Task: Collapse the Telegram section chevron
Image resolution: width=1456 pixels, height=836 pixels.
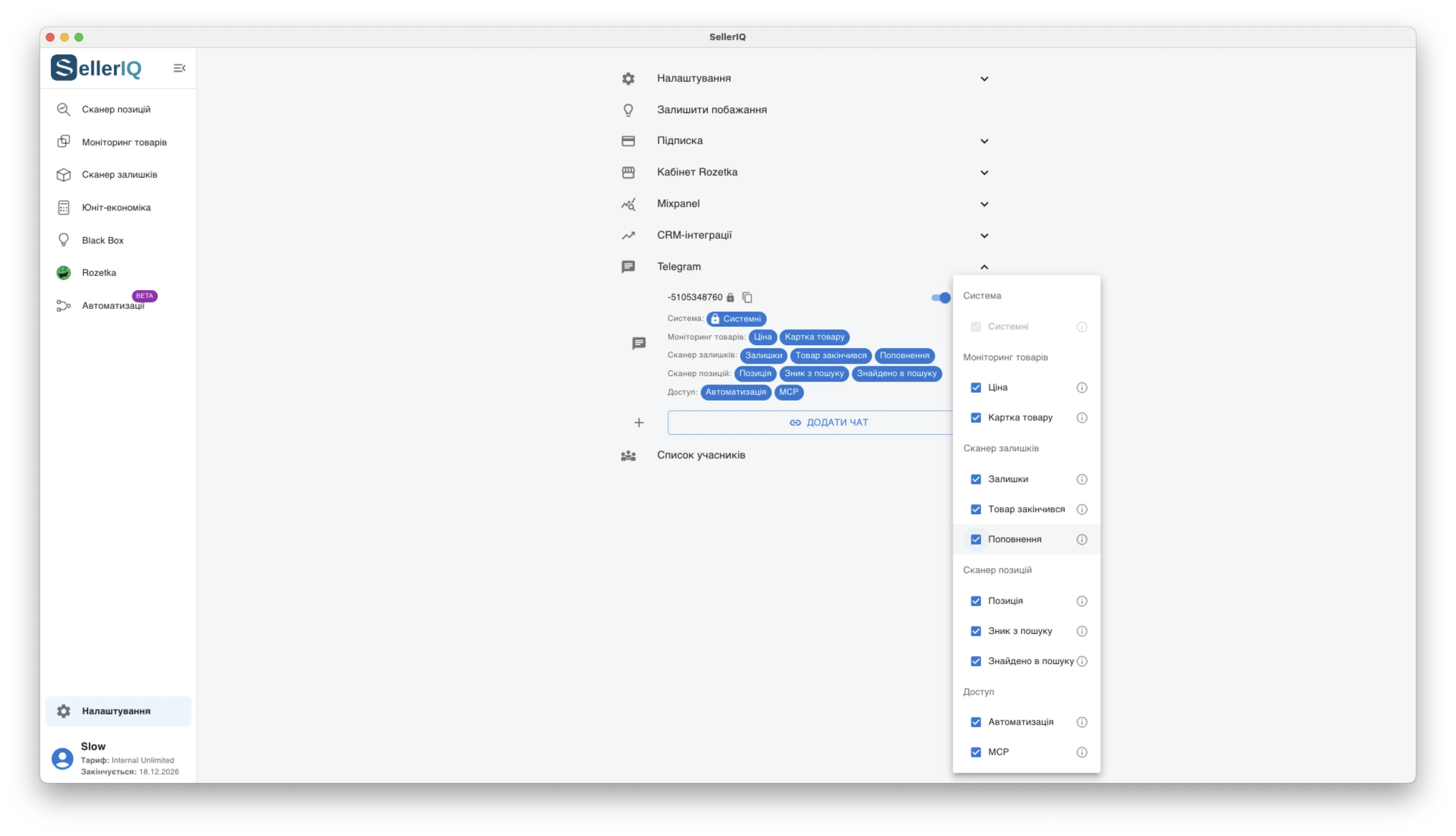Action: [984, 267]
